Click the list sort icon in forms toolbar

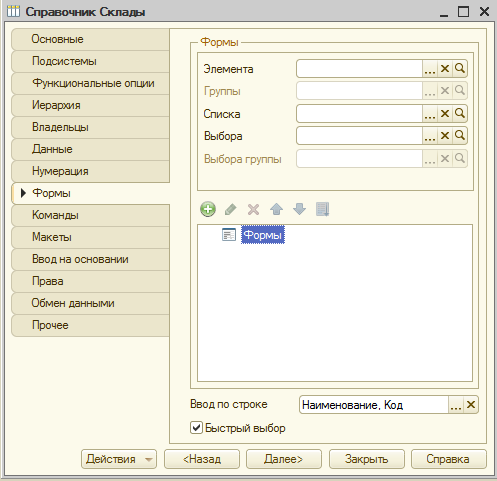click(x=322, y=209)
